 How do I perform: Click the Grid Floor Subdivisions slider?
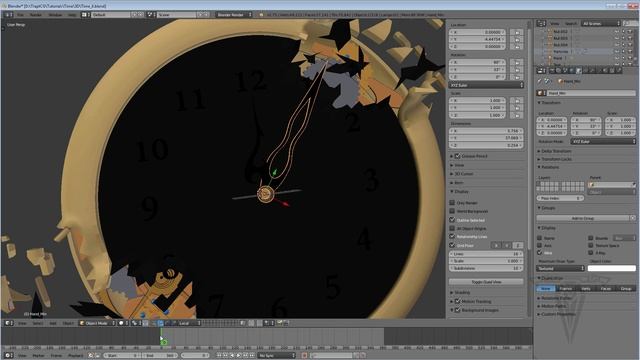click(486, 268)
